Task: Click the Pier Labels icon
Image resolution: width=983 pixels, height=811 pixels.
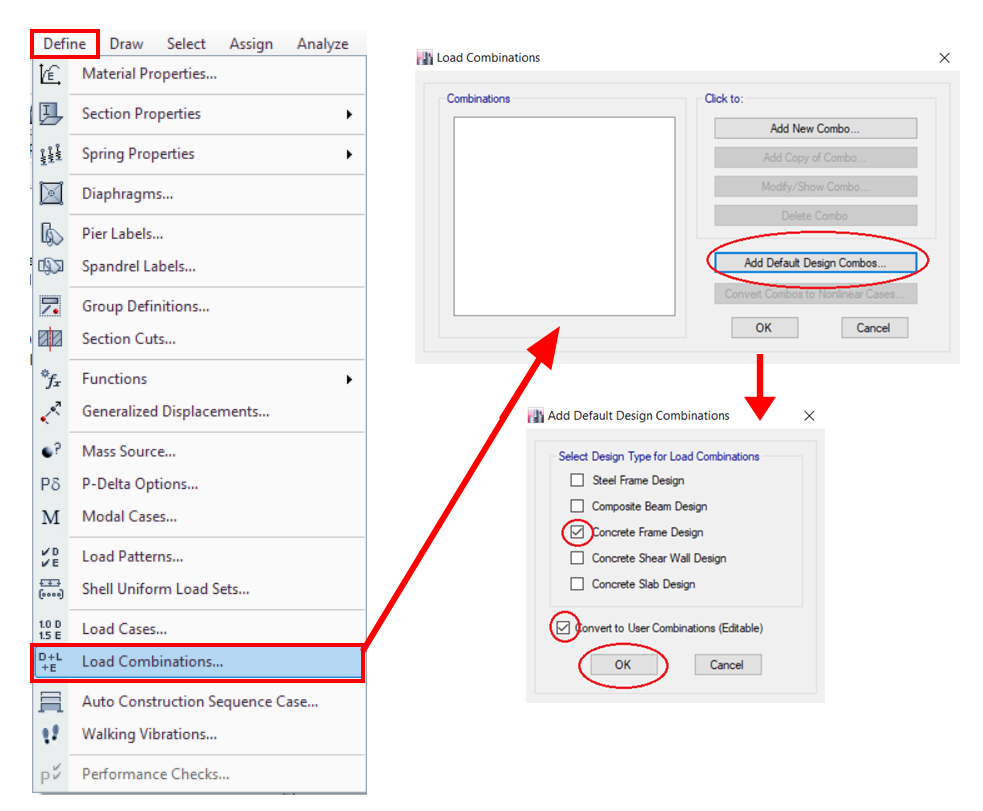Action: (51, 234)
